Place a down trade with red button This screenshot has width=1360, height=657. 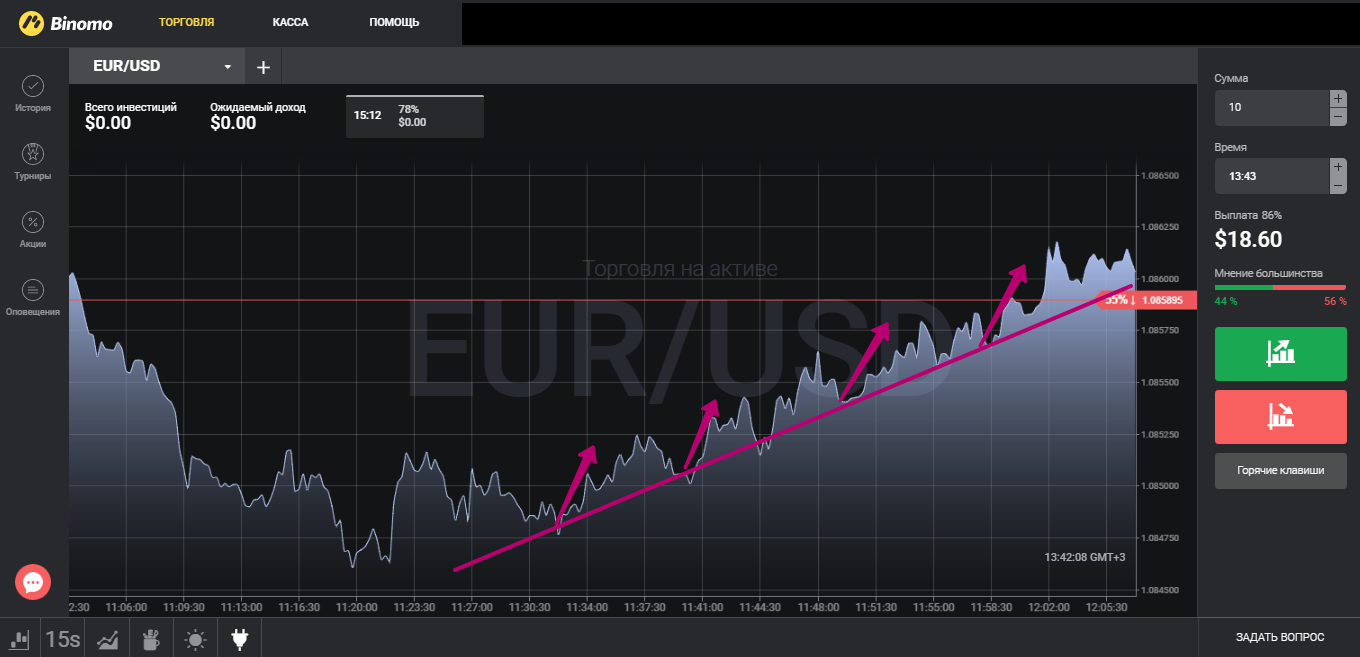click(1281, 417)
